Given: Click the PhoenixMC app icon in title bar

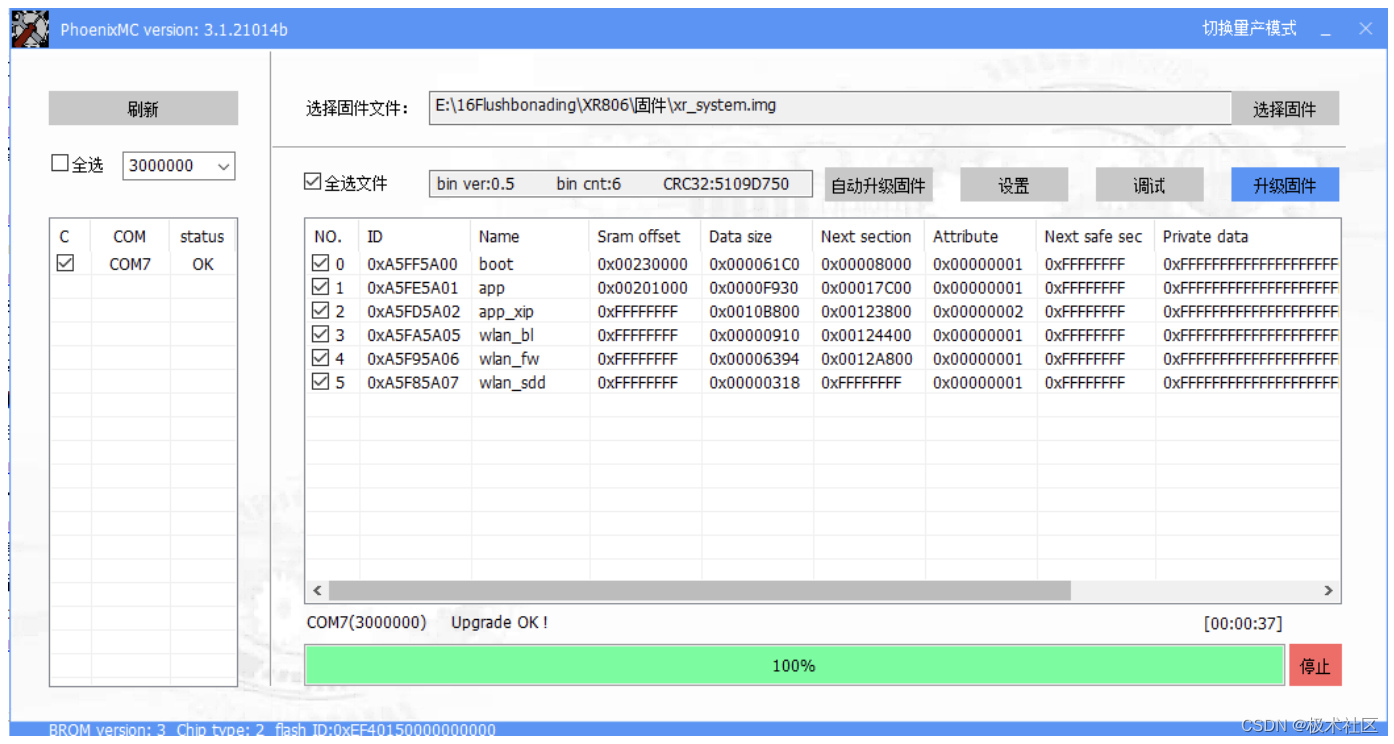Looking at the screenshot, I should [30, 28].
